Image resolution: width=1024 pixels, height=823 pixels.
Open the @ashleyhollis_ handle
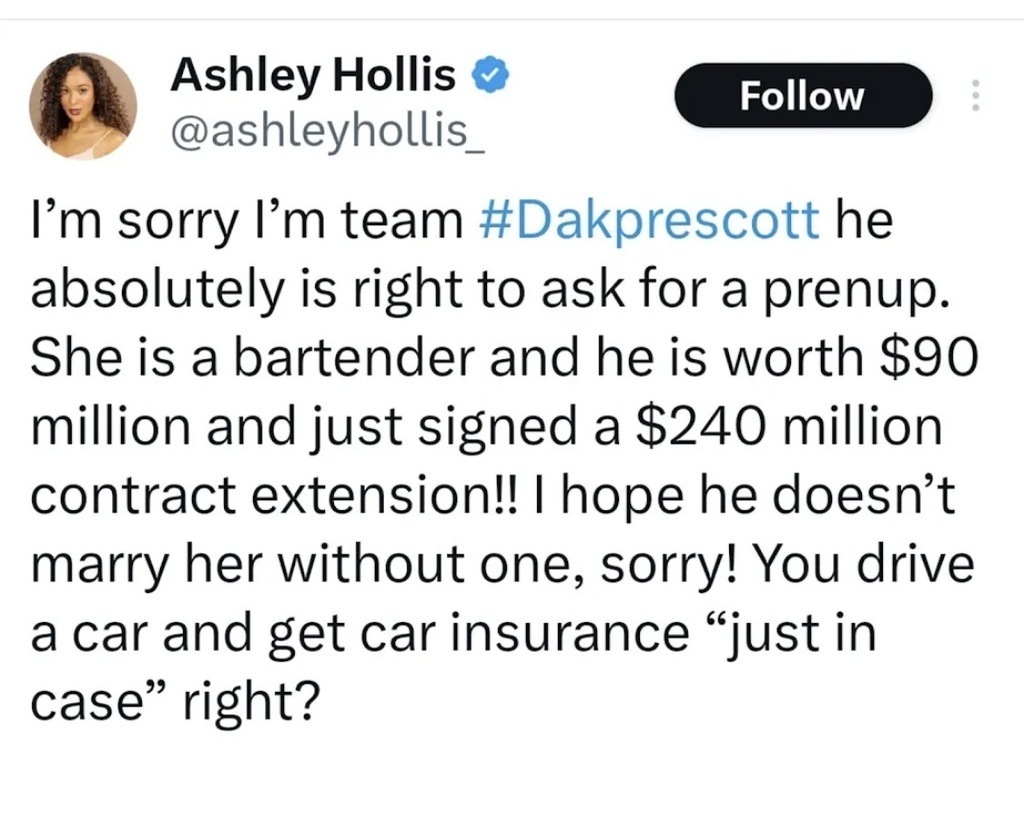click(329, 132)
